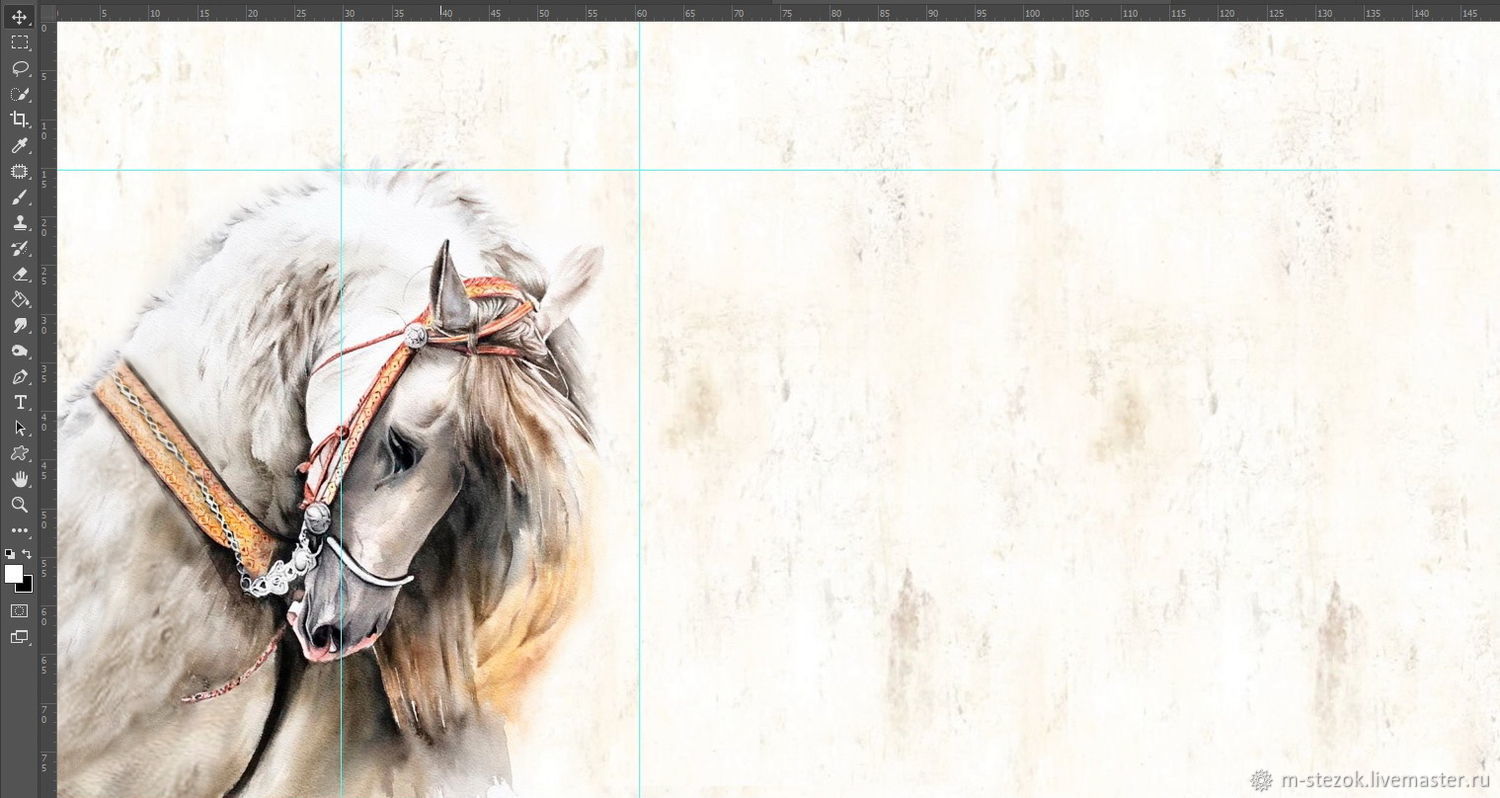Viewport: 1500px width, 798px height.
Task: Select the Paint Bucket tool
Action: [19, 300]
